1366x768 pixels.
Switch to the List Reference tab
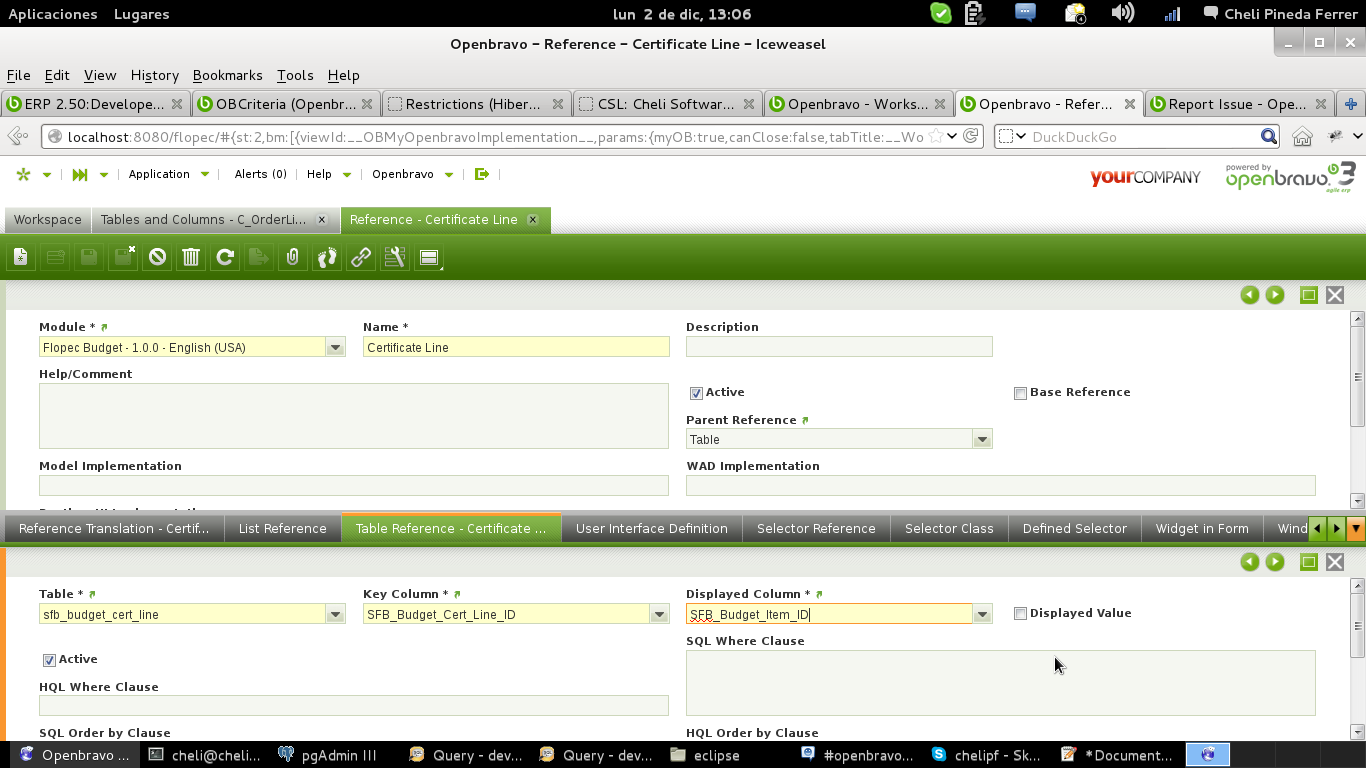pos(282,528)
